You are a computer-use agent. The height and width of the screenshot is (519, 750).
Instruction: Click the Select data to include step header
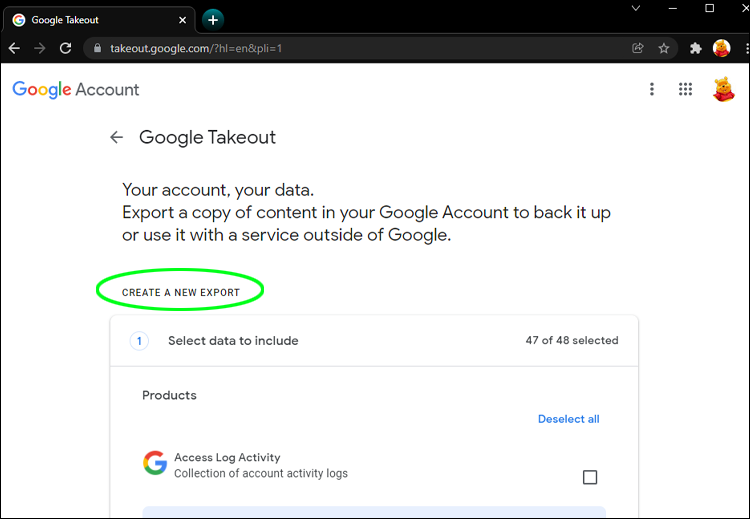(x=233, y=341)
